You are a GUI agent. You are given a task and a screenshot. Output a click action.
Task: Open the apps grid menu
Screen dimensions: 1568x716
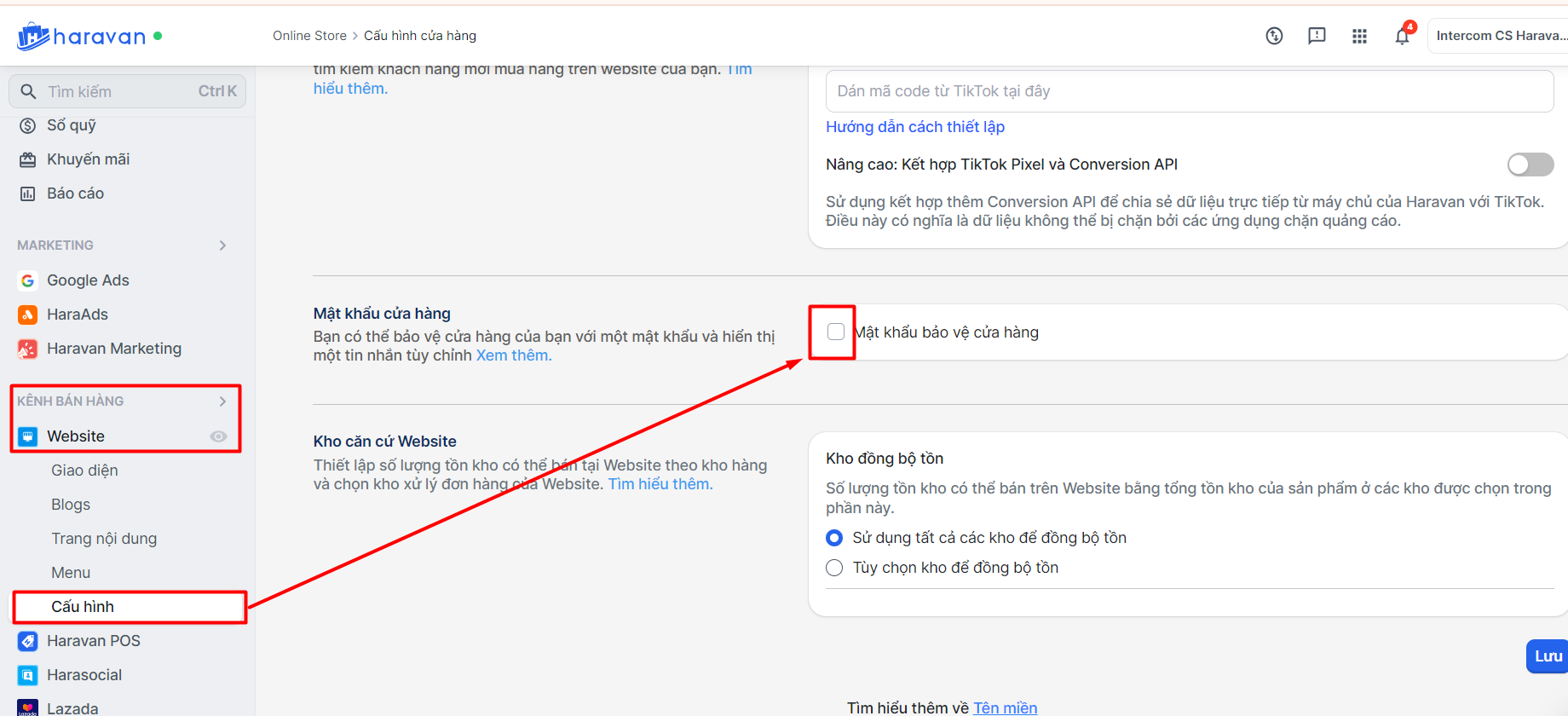[x=1359, y=36]
